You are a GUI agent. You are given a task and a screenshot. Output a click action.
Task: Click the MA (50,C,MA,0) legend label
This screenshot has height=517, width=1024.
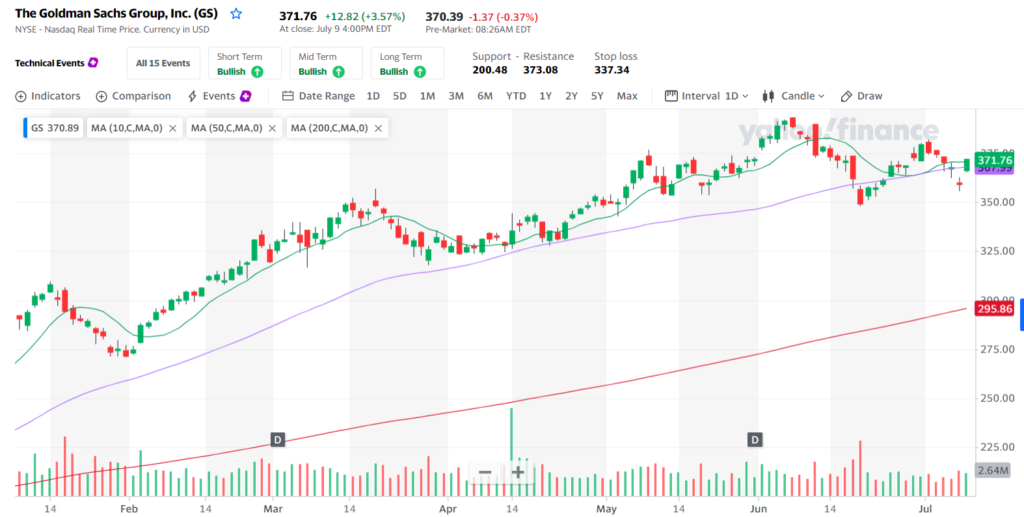227,129
